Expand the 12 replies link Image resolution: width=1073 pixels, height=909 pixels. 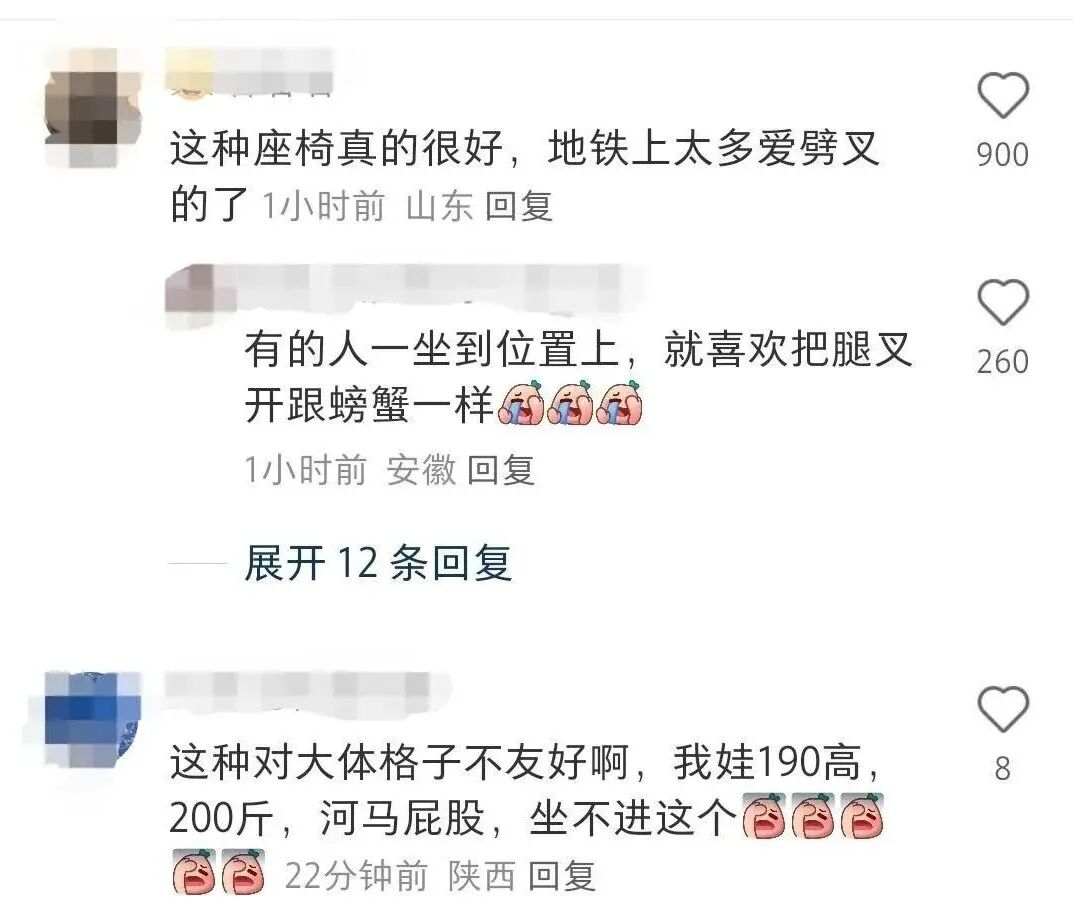tap(378, 563)
